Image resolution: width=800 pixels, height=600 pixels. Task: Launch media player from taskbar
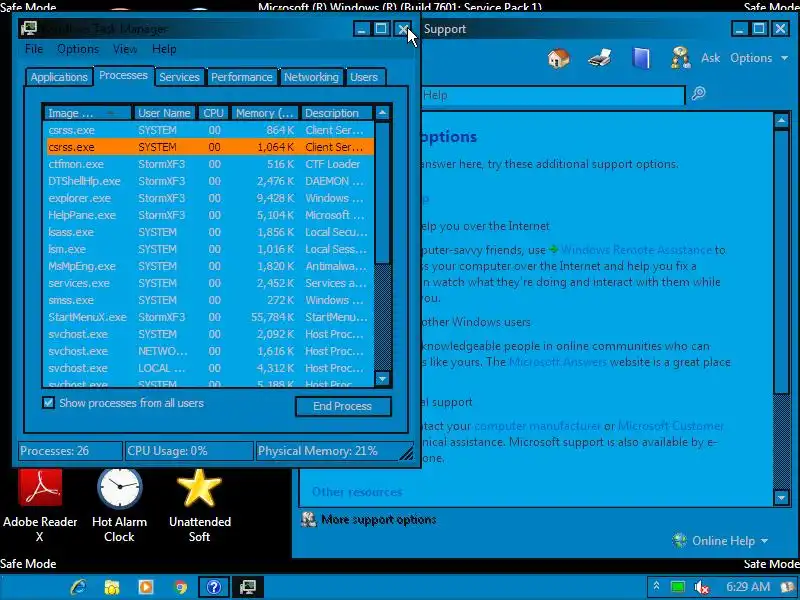tap(145, 587)
